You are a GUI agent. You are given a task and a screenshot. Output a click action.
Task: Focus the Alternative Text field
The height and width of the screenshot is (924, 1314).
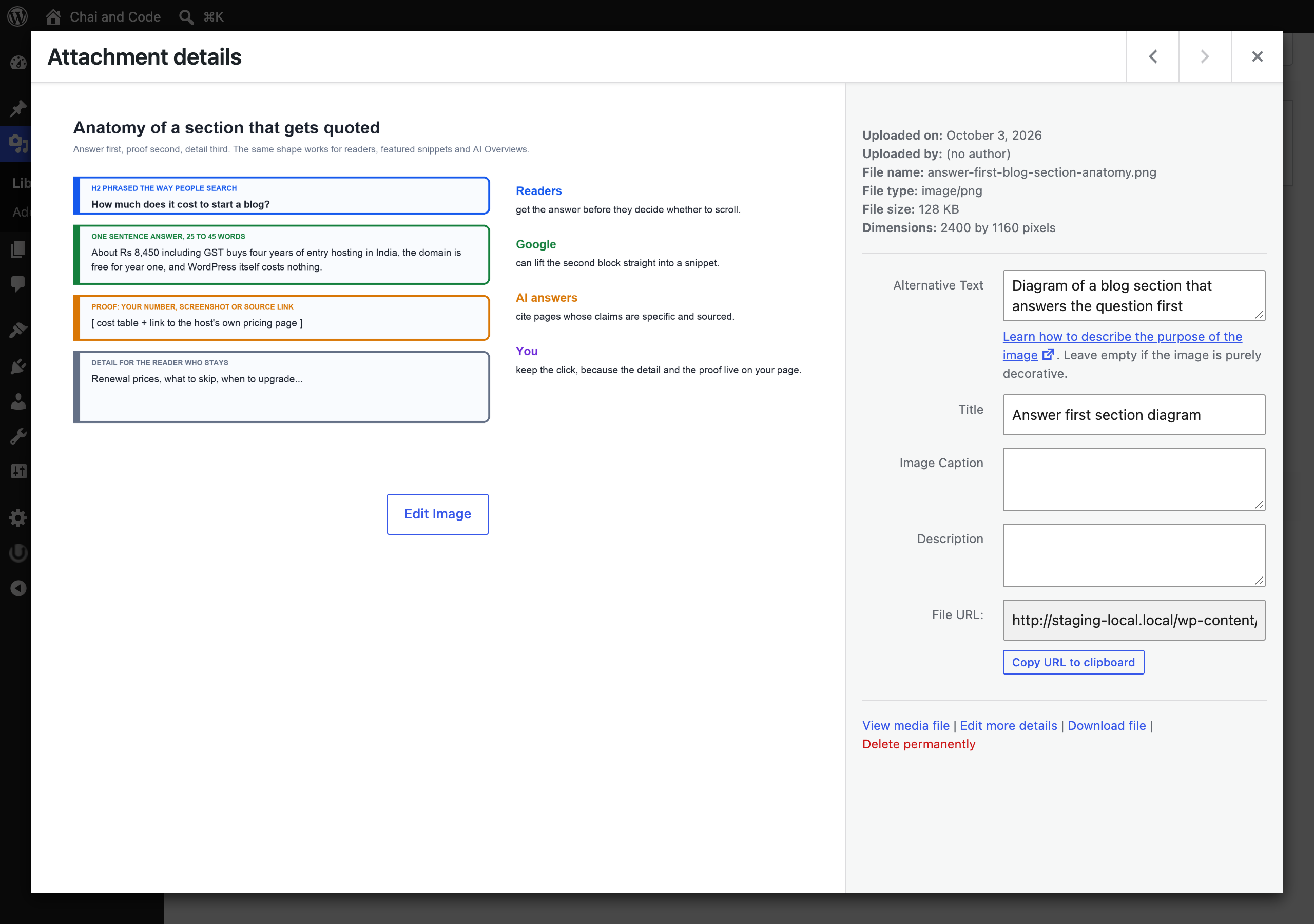1134,295
